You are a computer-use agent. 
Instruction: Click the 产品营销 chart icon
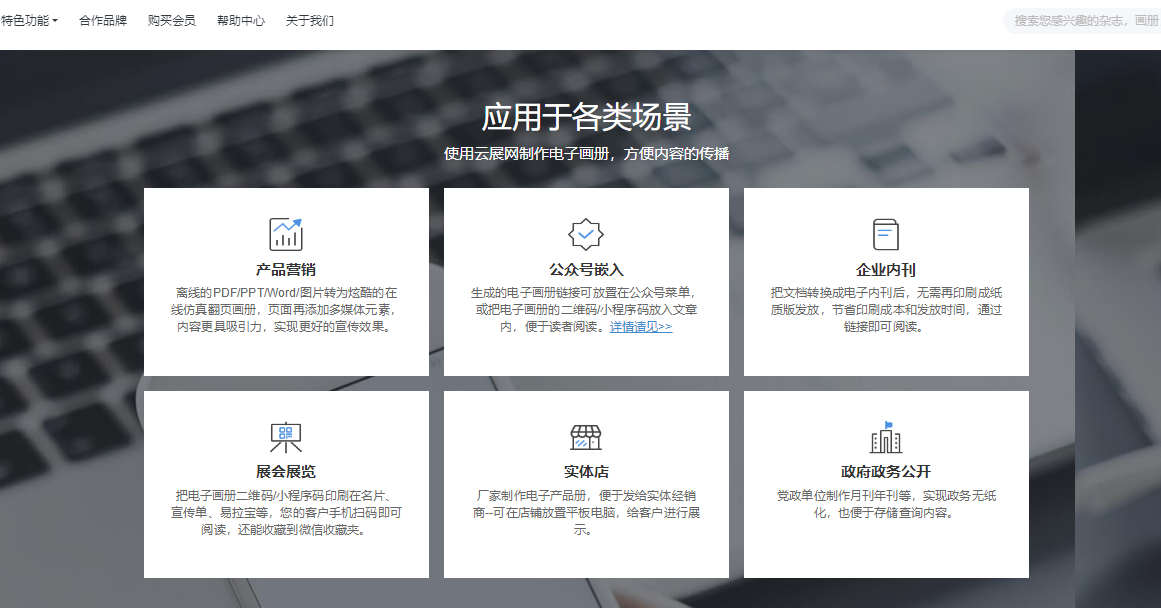pyautogui.click(x=286, y=234)
